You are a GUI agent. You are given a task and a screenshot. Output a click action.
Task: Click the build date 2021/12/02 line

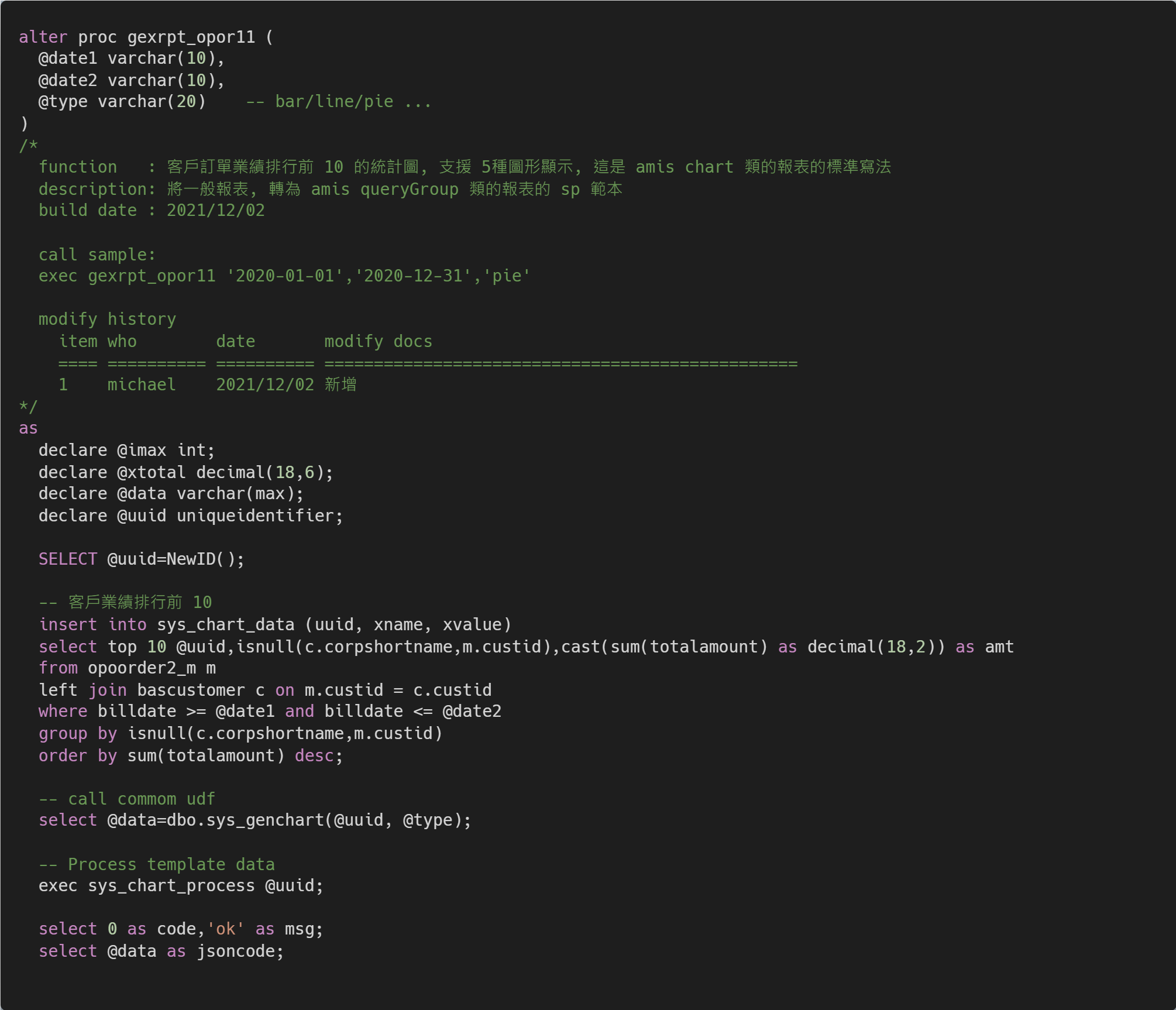coord(152,211)
